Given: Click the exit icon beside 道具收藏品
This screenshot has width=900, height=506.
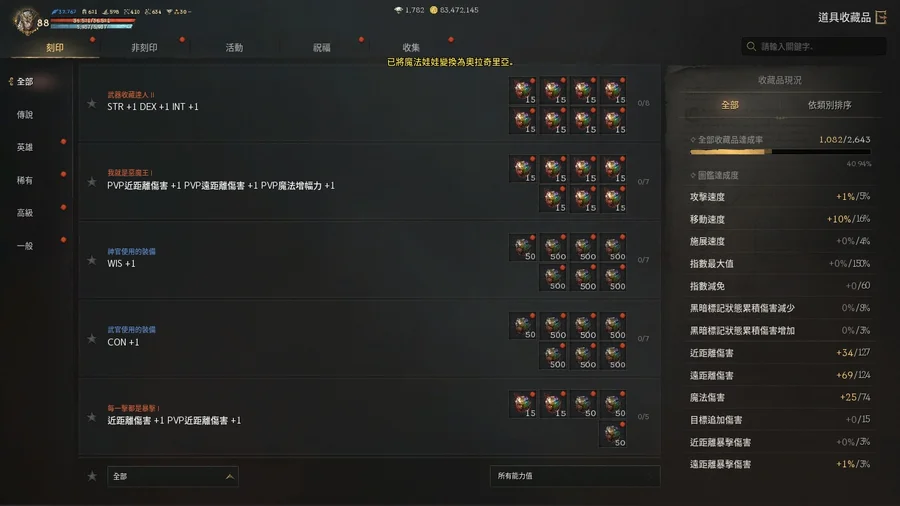Looking at the screenshot, I should 881,17.
